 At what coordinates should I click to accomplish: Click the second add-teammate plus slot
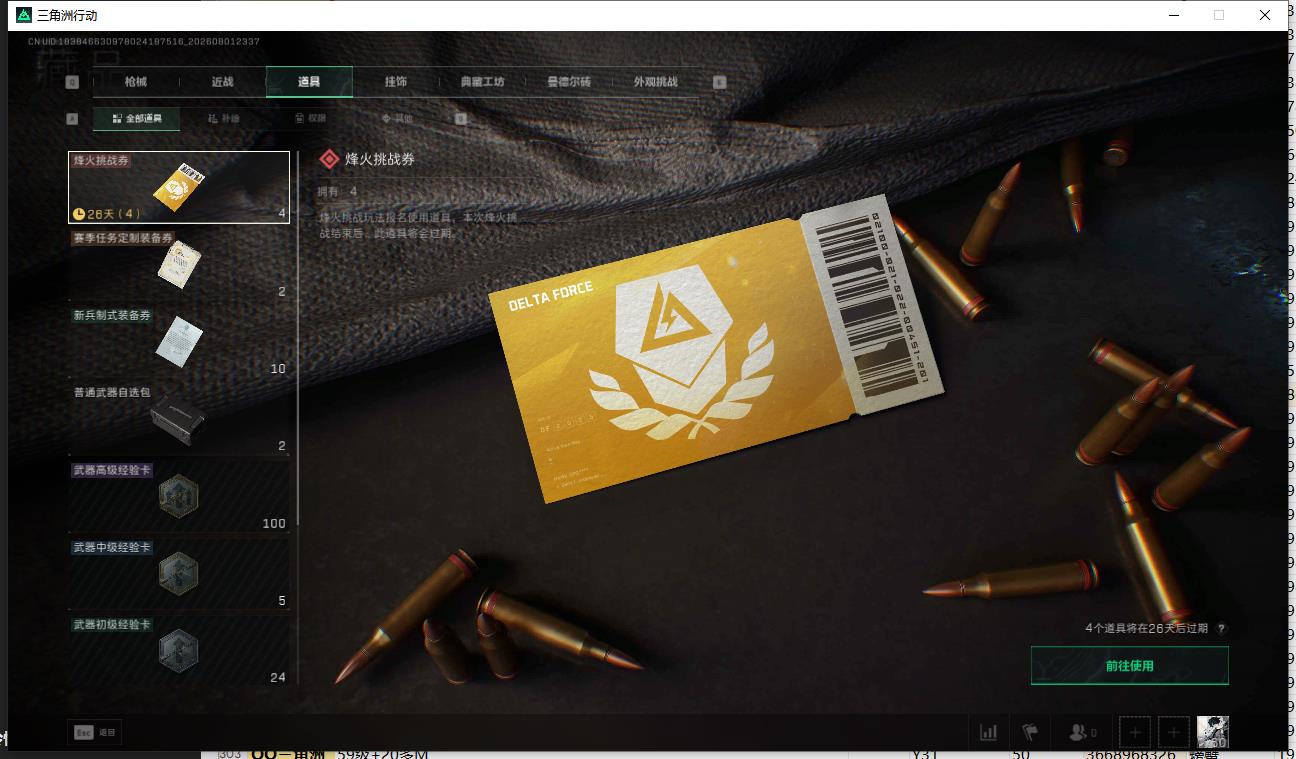coord(1174,732)
